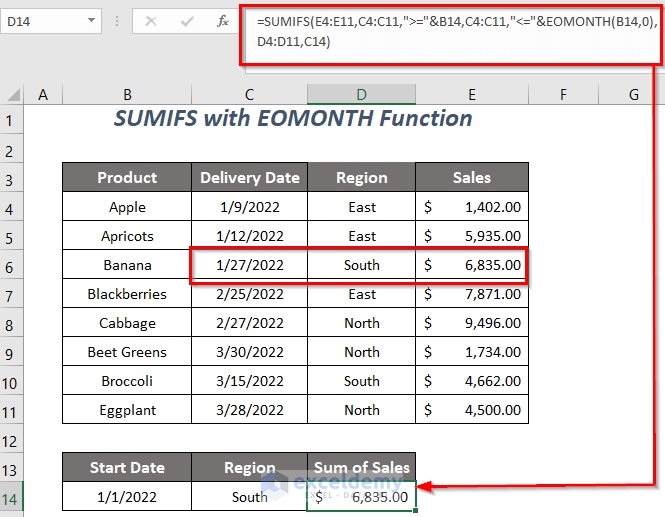
Task: Select column B header
Action: click(x=127, y=94)
